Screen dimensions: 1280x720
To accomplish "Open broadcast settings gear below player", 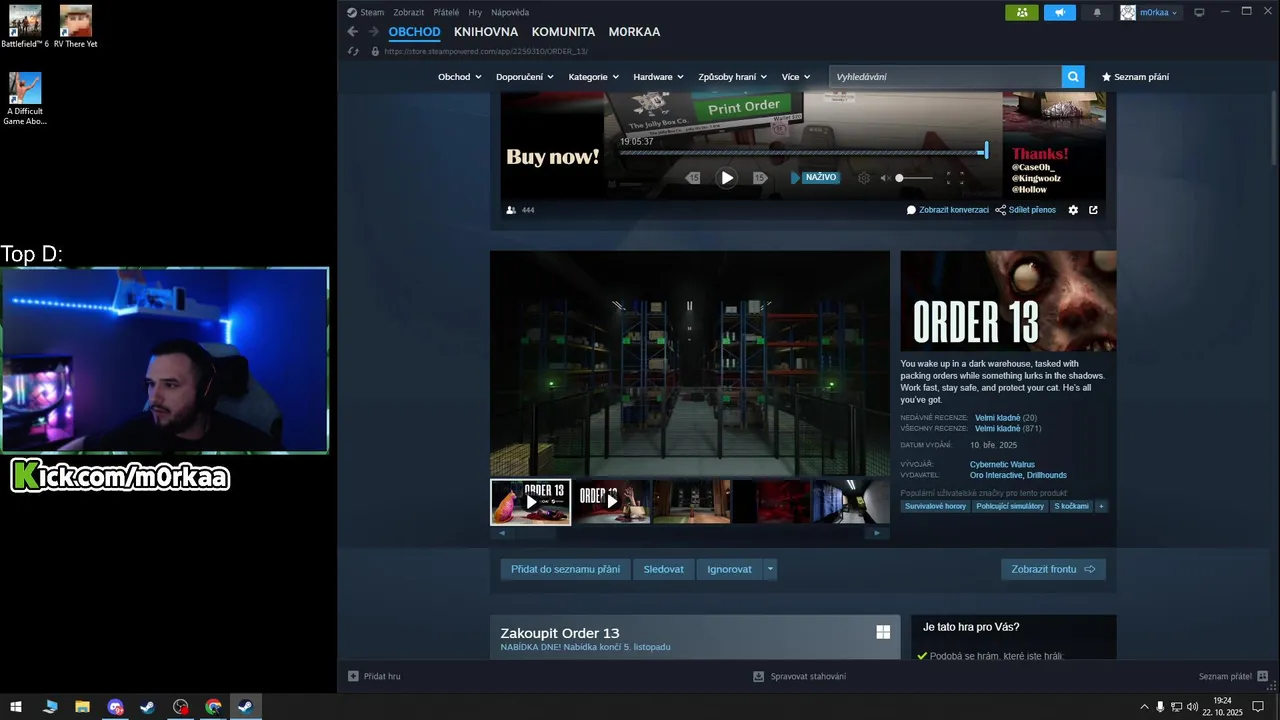I will (1073, 210).
